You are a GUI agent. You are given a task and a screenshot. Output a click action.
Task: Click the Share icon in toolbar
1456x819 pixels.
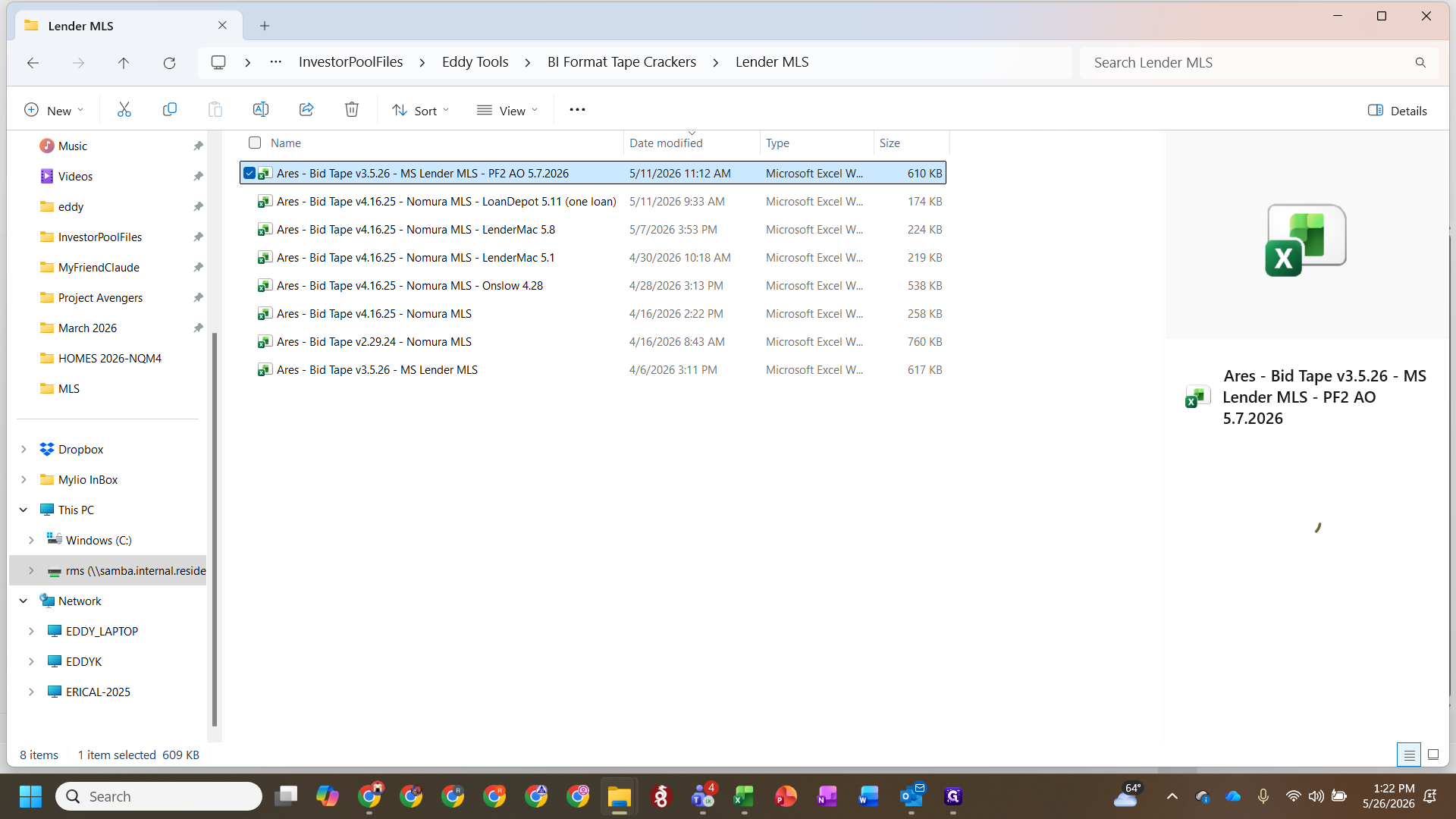pyautogui.click(x=306, y=110)
